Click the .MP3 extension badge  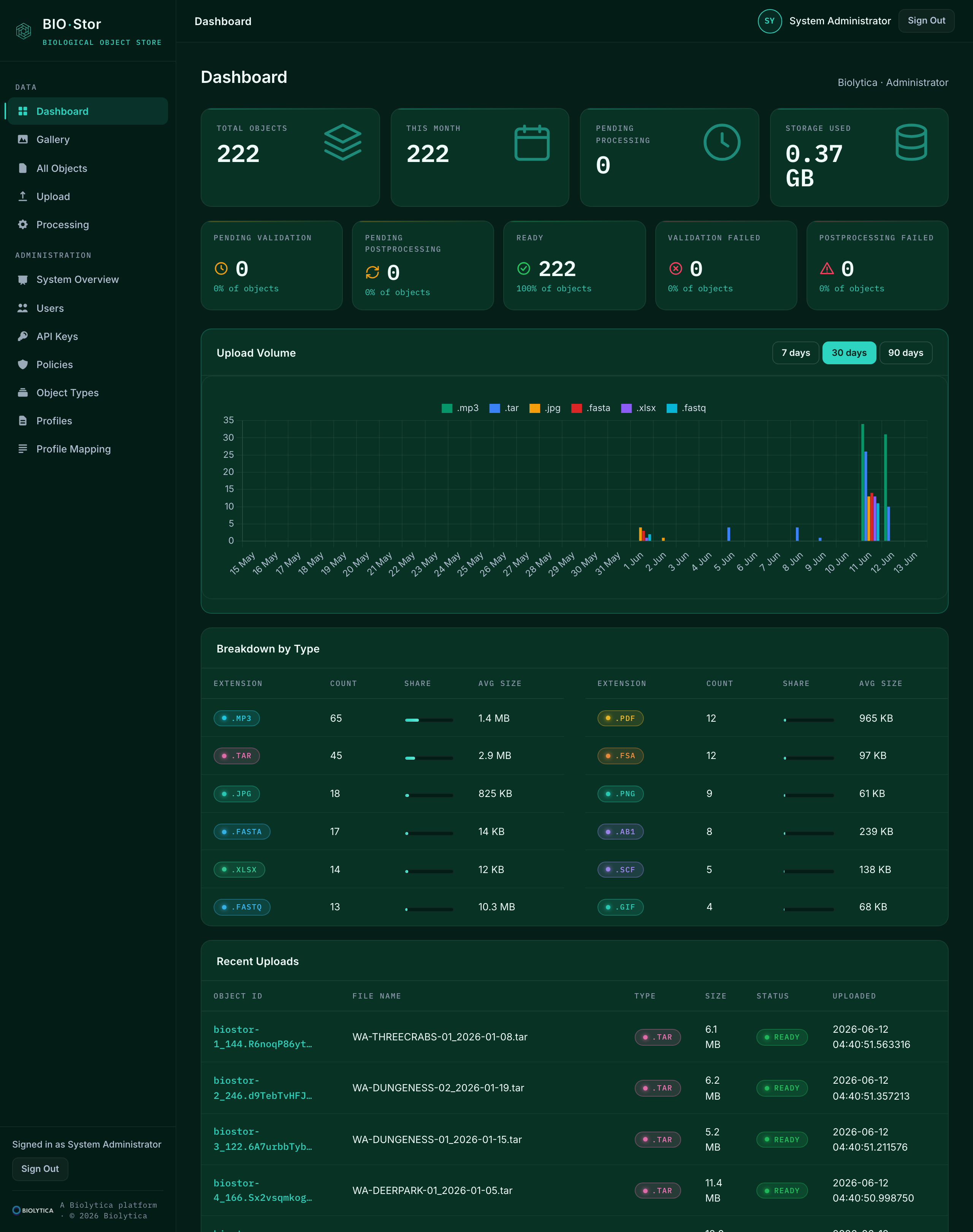pos(236,719)
